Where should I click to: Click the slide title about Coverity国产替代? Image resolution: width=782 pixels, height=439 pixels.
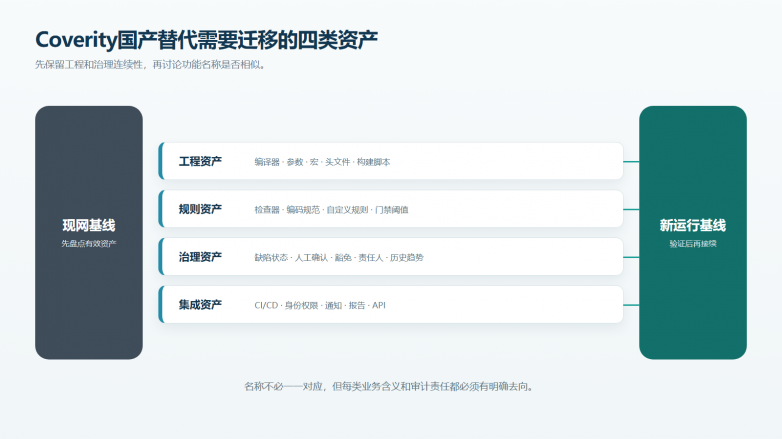coord(206,40)
